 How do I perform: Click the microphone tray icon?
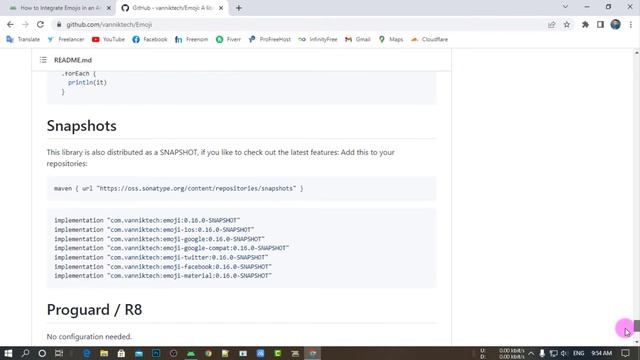click(542, 353)
